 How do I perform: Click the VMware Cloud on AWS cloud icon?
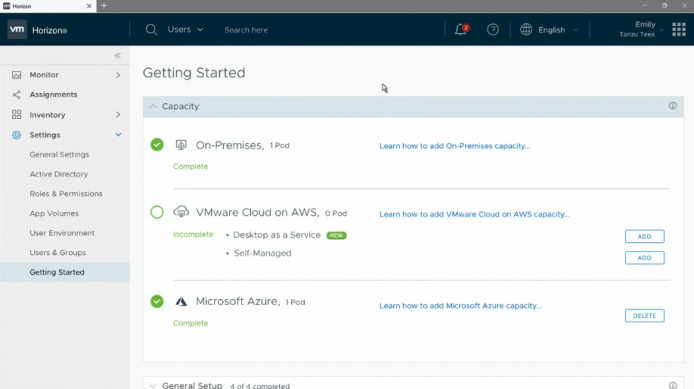click(181, 212)
